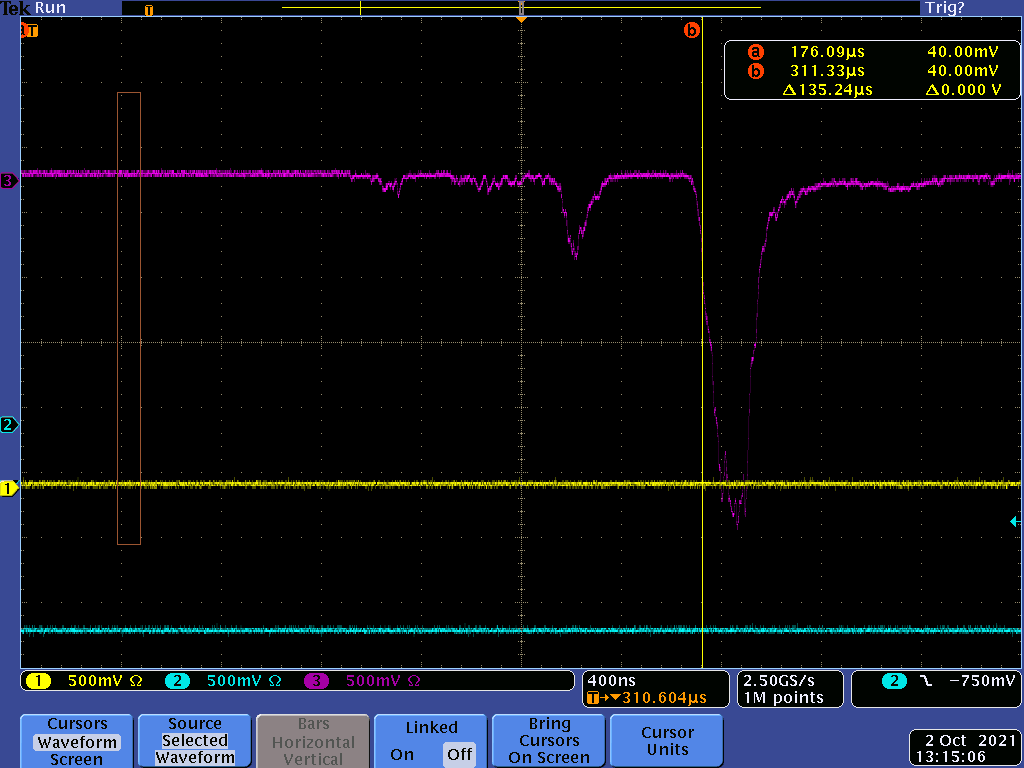Click the cursor b marker atop the graticule
The height and width of the screenshot is (768, 1024).
[691, 31]
